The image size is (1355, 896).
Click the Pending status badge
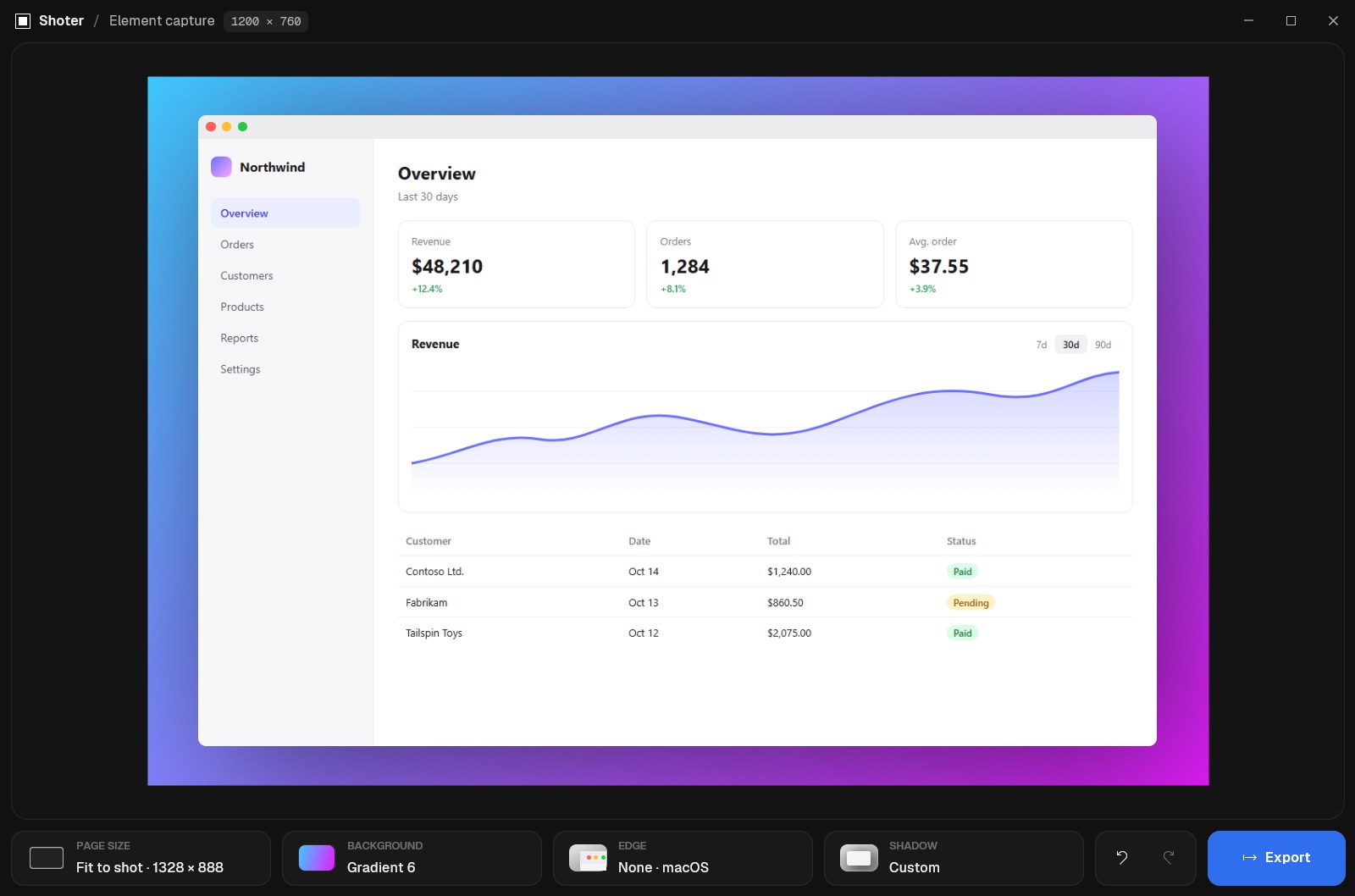pyautogui.click(x=971, y=603)
